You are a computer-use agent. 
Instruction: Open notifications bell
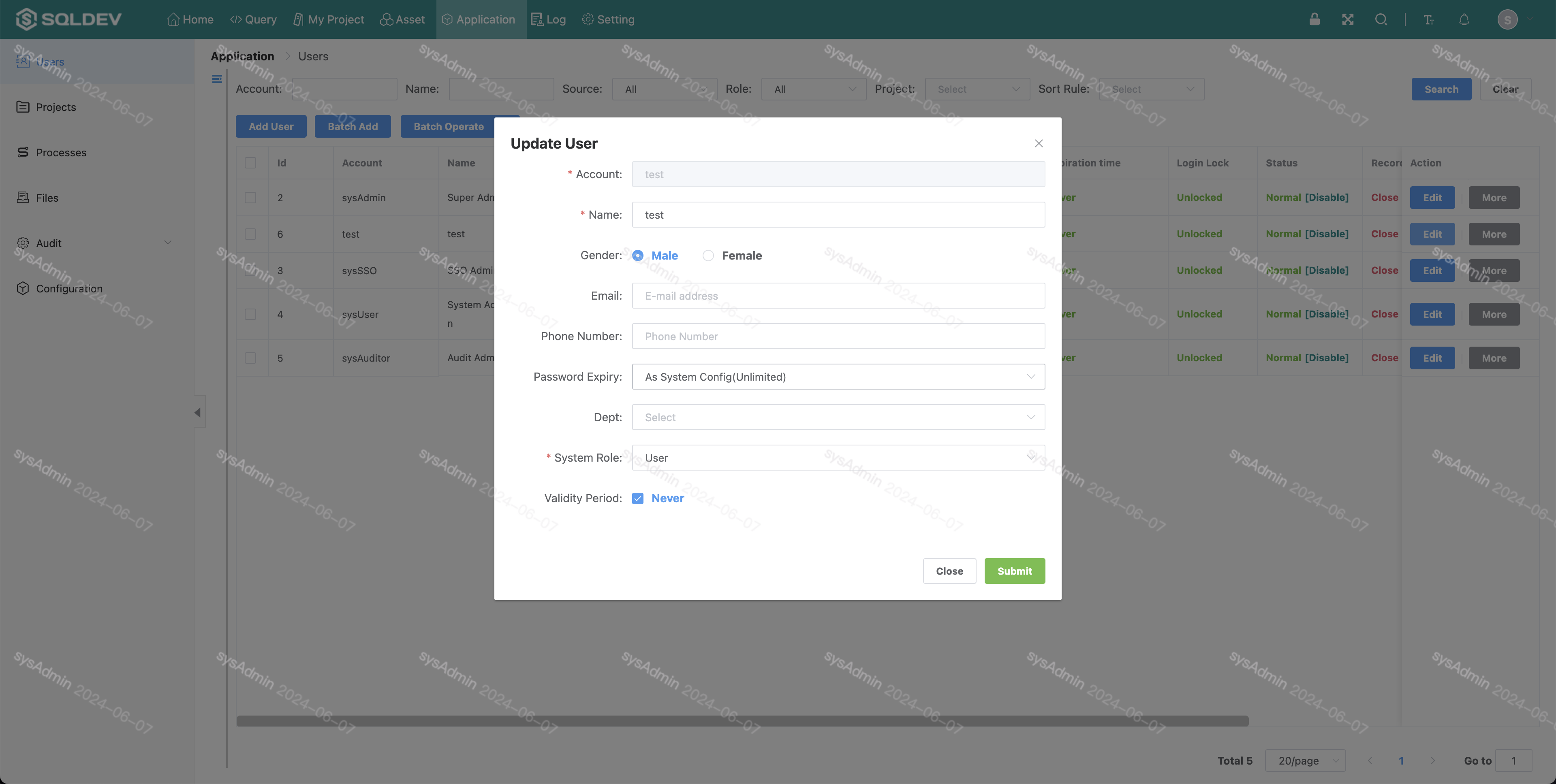[1464, 19]
